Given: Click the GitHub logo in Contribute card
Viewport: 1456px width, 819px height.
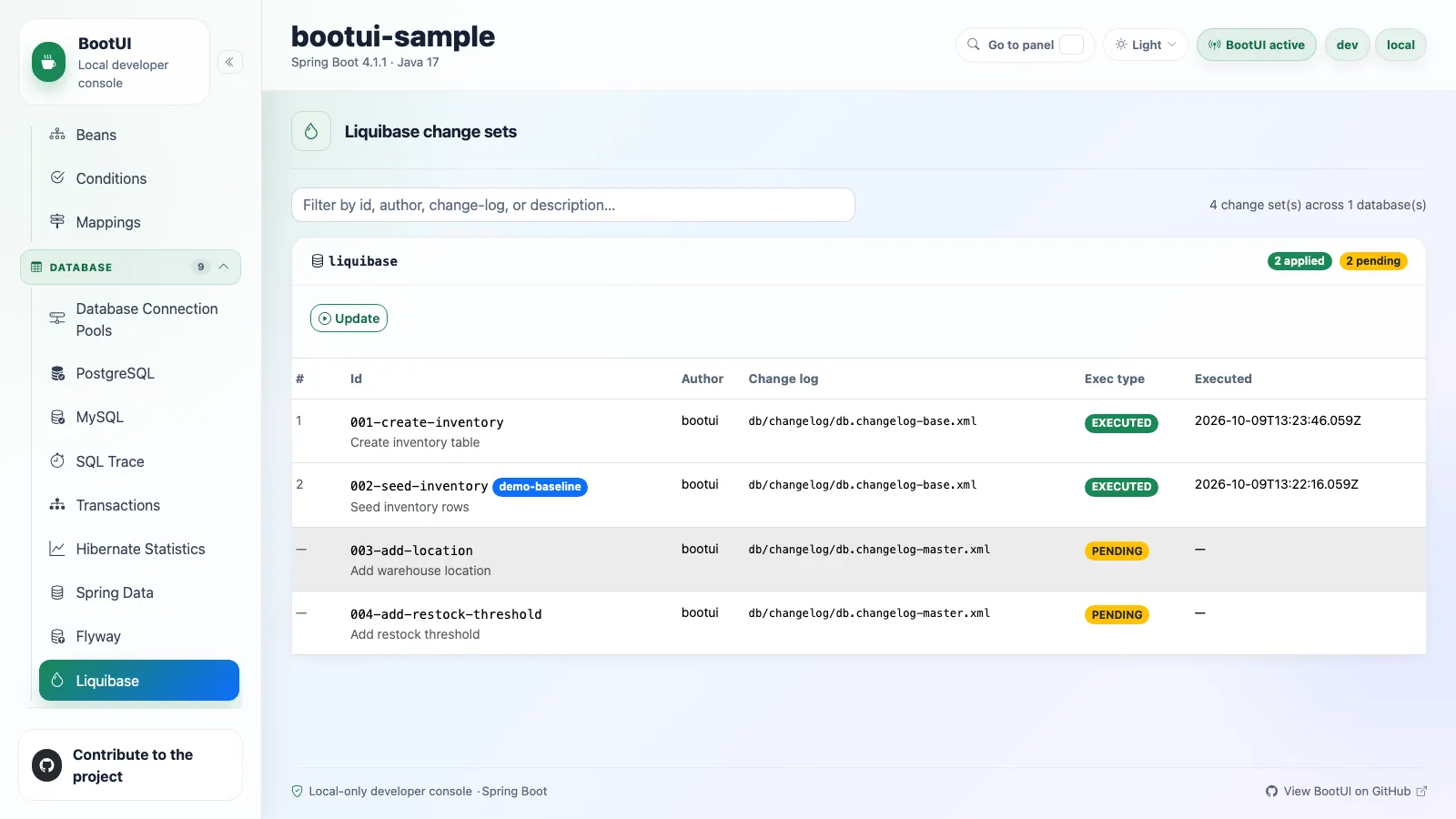Looking at the screenshot, I should [x=47, y=765].
